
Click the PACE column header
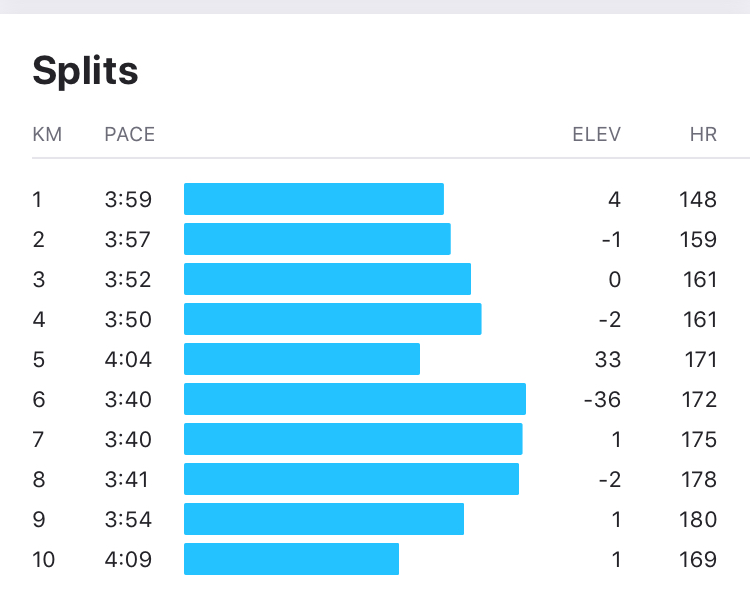coord(130,134)
